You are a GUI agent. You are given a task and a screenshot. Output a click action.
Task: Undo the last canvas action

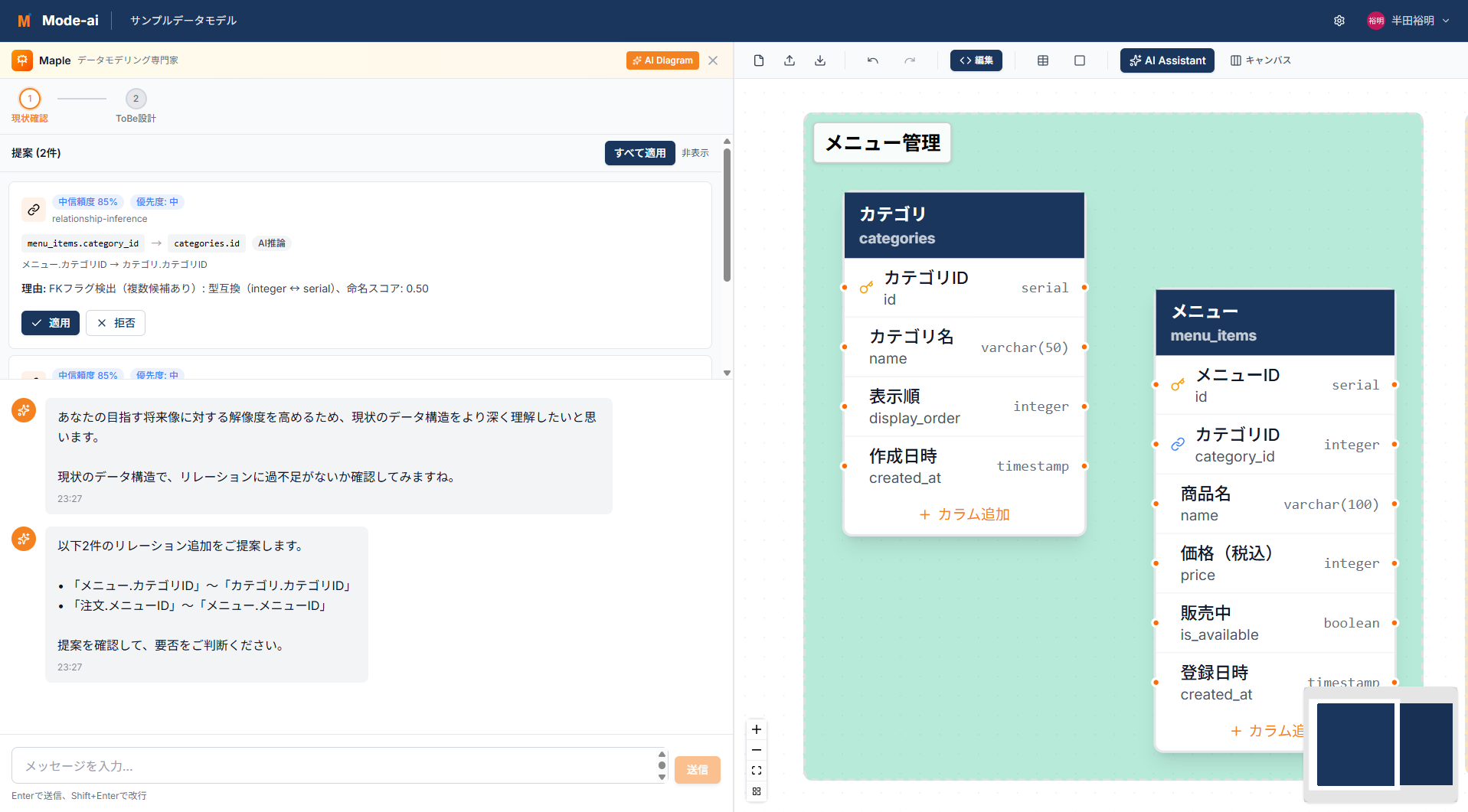(872, 60)
